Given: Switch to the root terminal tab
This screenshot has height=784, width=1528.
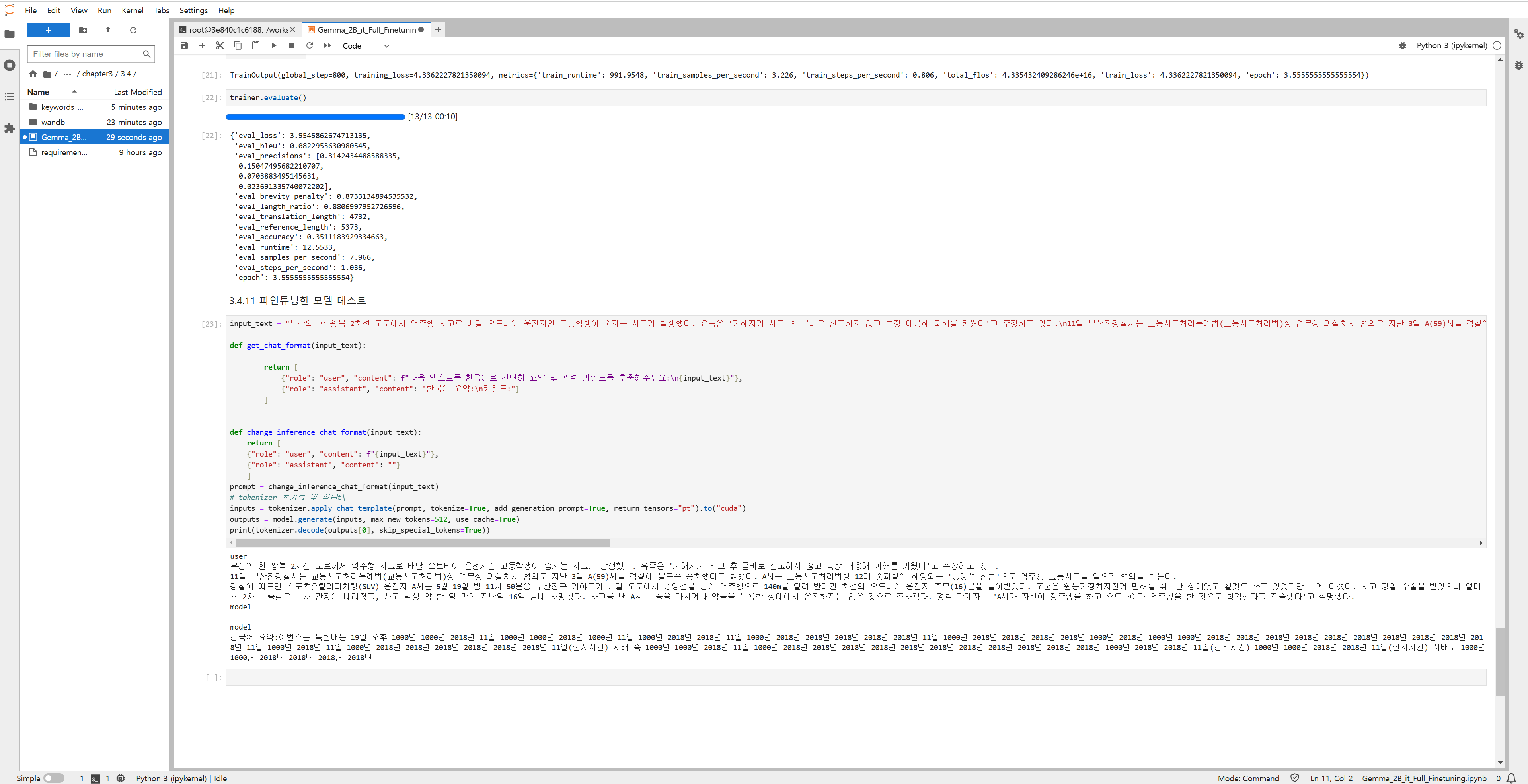Looking at the screenshot, I should tap(237, 30).
